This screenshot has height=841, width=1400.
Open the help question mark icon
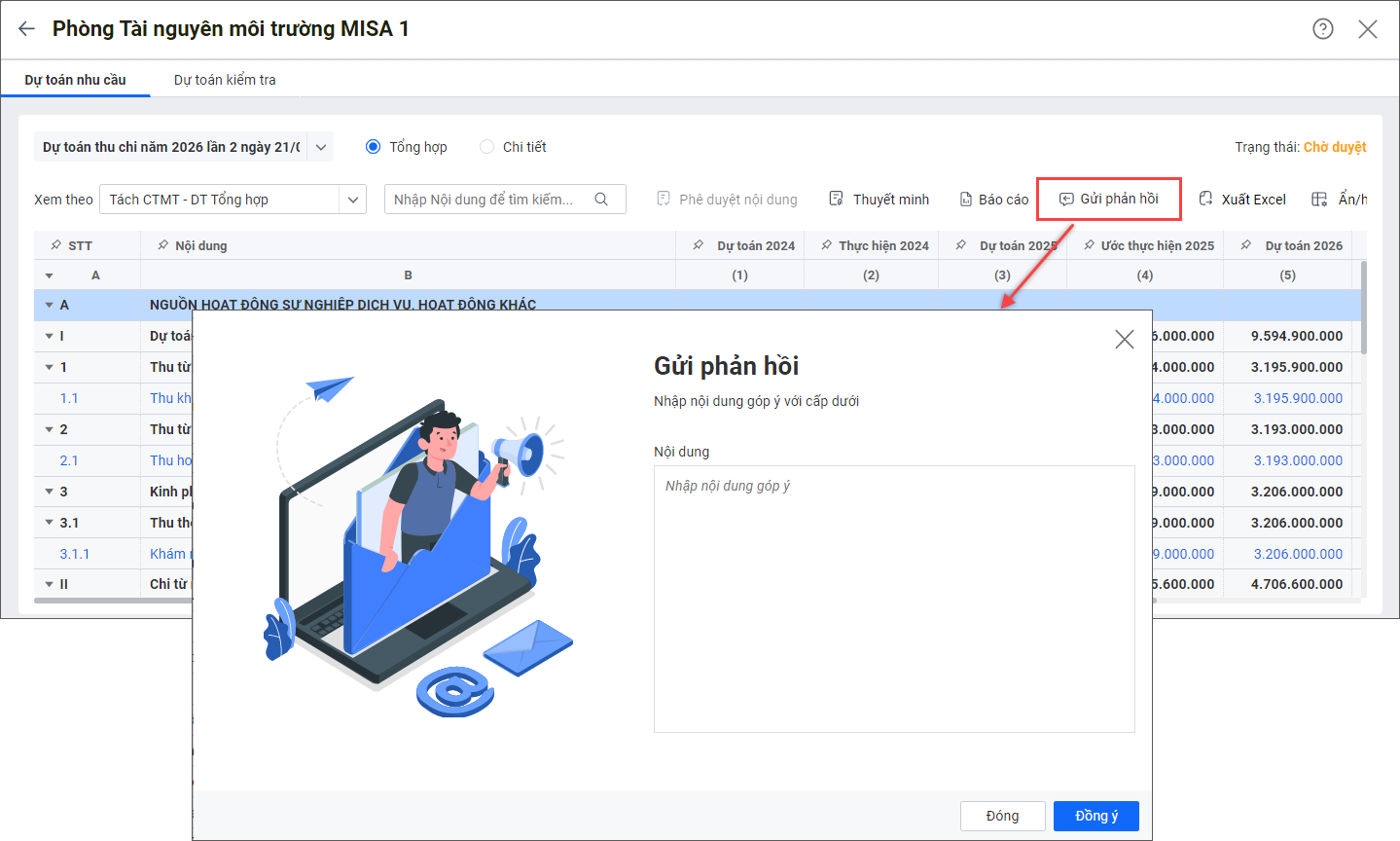pos(1322,29)
